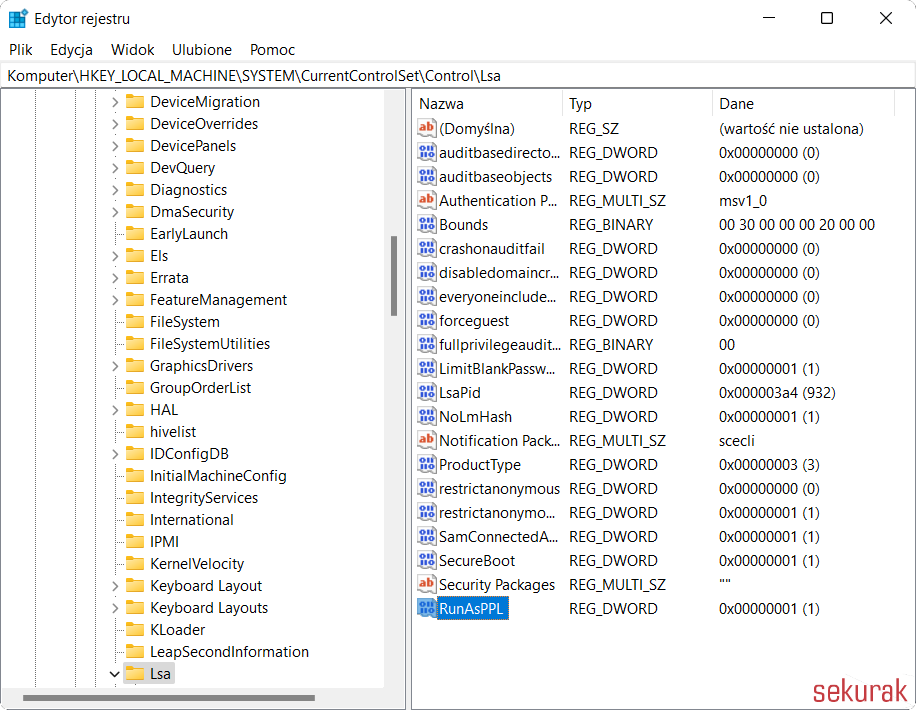Image resolution: width=916 pixels, height=710 pixels.
Task: Click the GroupOrderList folder icon
Action: tap(135, 387)
